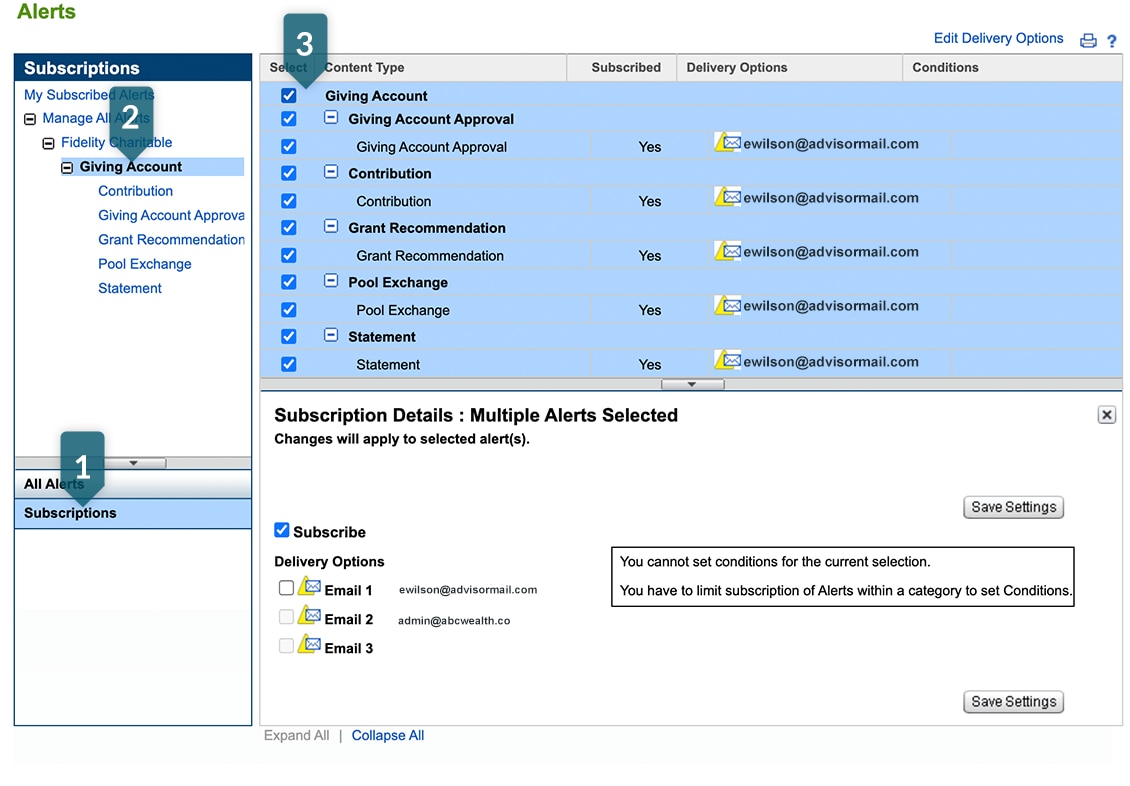The image size is (1130, 786).
Task: Uncheck the Giving Account top-level checkbox
Action: (288, 95)
